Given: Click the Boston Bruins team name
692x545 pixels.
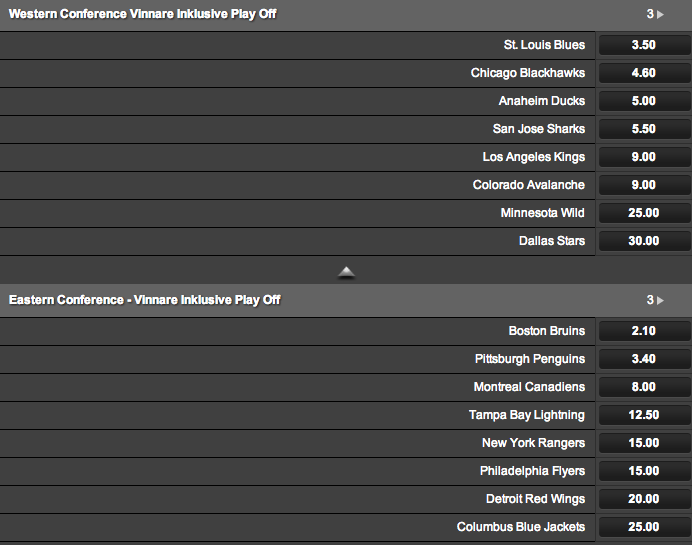Looking at the screenshot, I should point(546,331).
